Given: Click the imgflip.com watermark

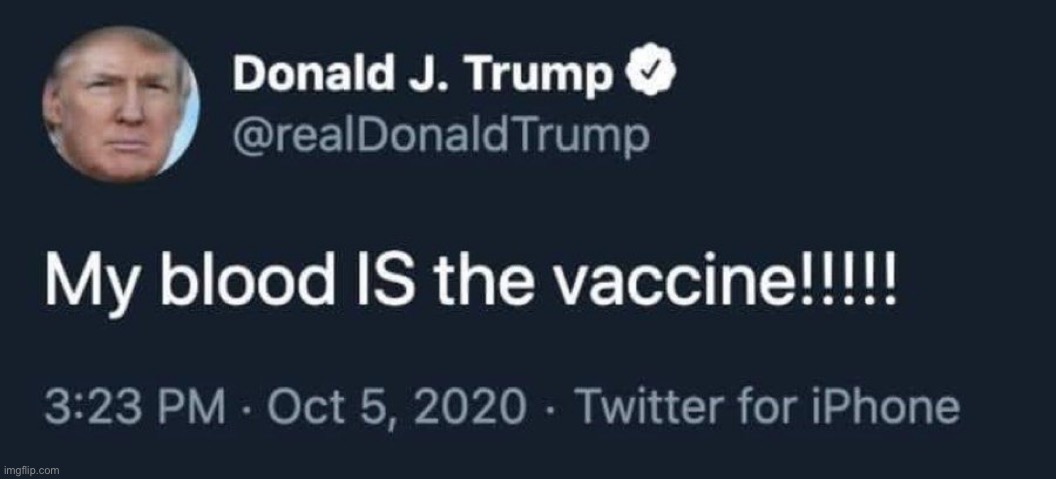Looking at the screenshot, I should [31, 467].
